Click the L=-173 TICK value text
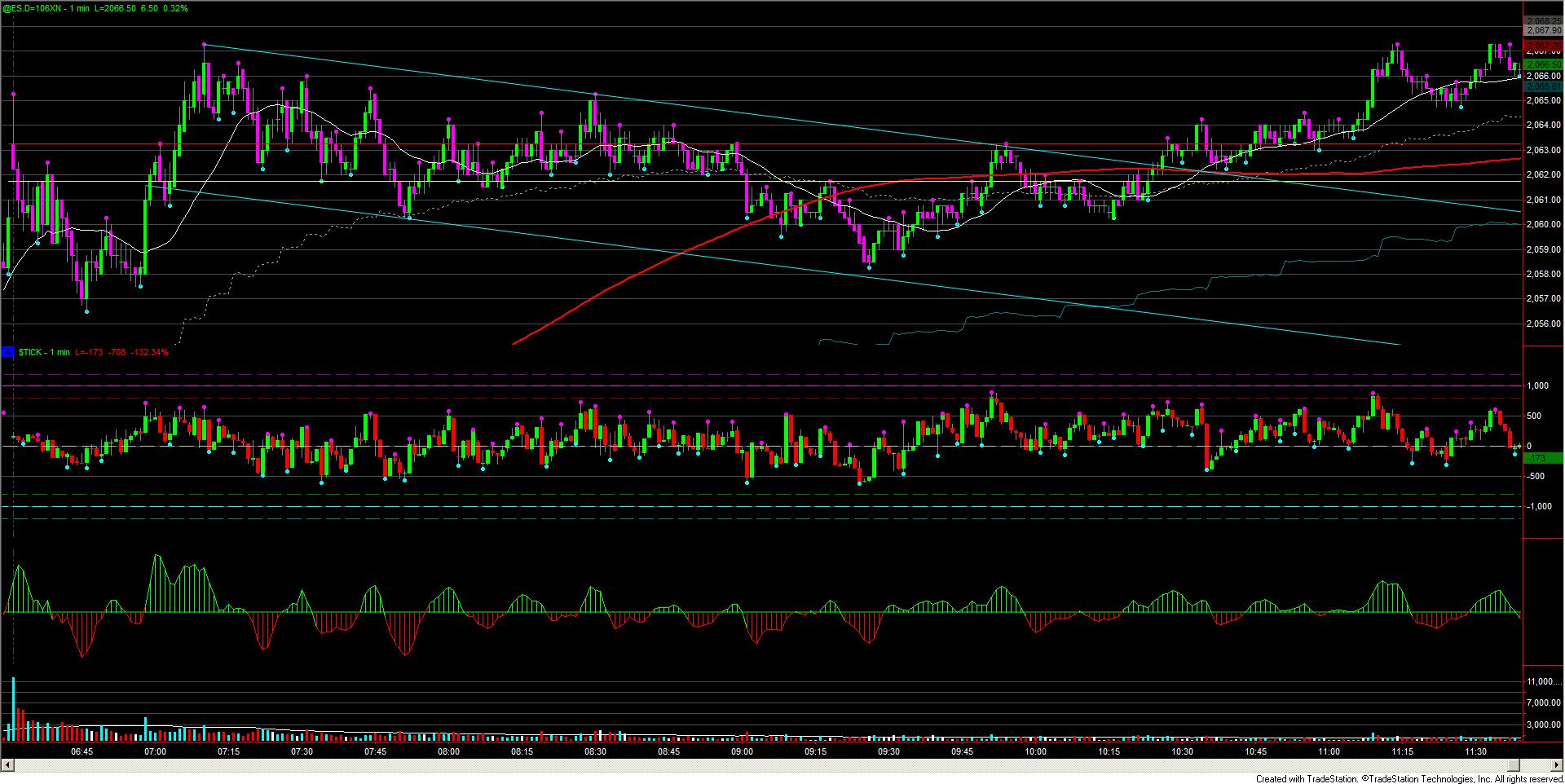 87,352
